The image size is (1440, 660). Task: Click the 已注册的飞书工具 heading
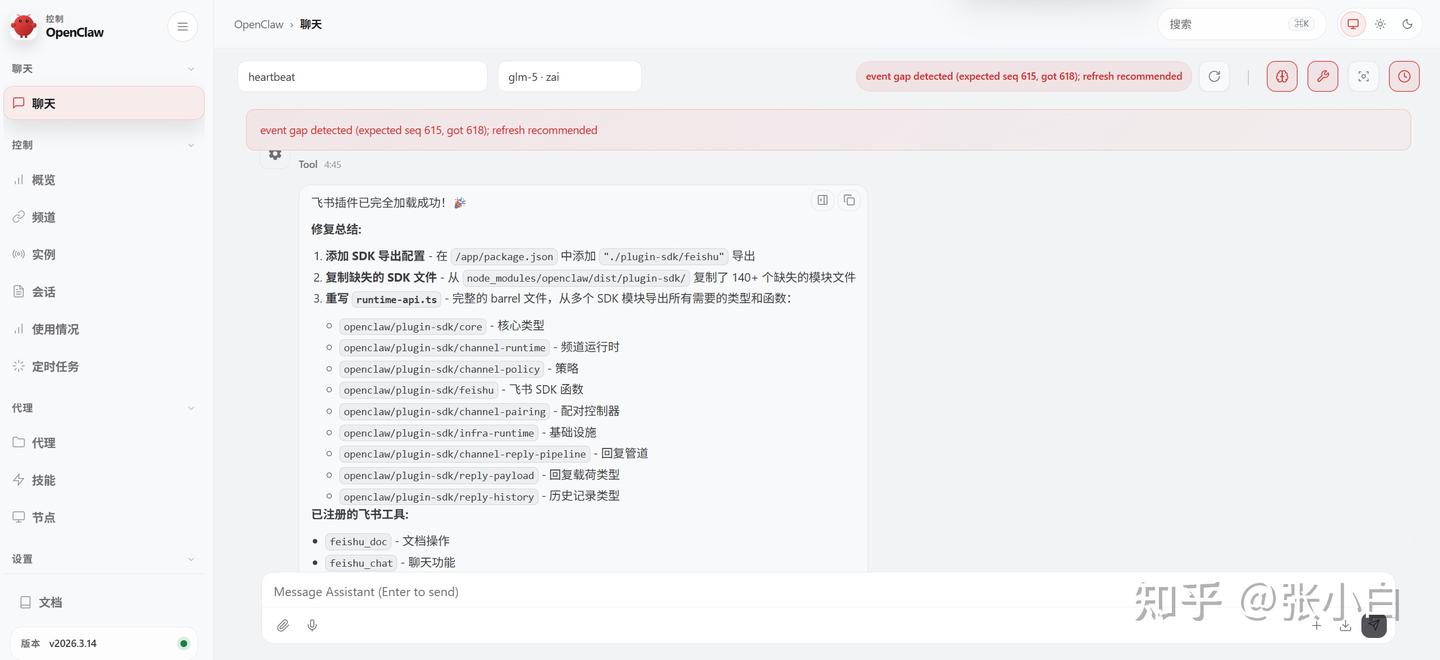tap(360, 515)
